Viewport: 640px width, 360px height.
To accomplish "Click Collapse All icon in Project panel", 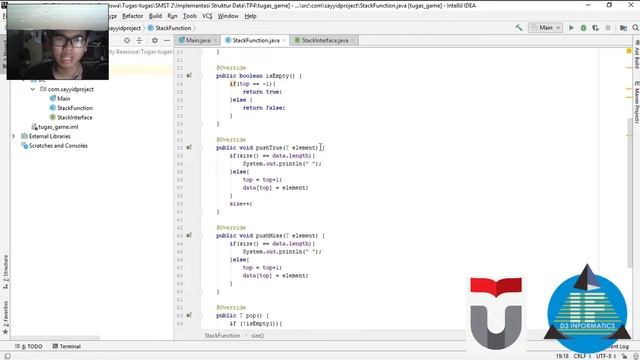I will 139,40.
